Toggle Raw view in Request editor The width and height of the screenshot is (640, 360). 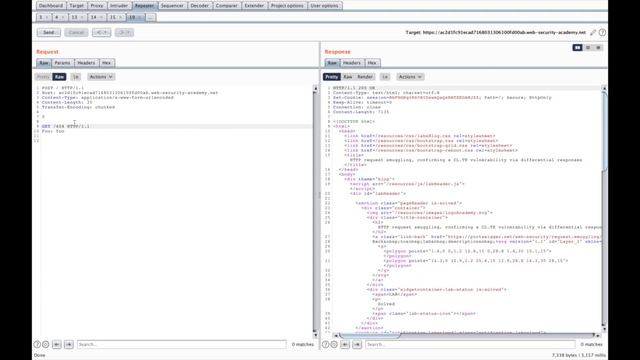[59, 77]
